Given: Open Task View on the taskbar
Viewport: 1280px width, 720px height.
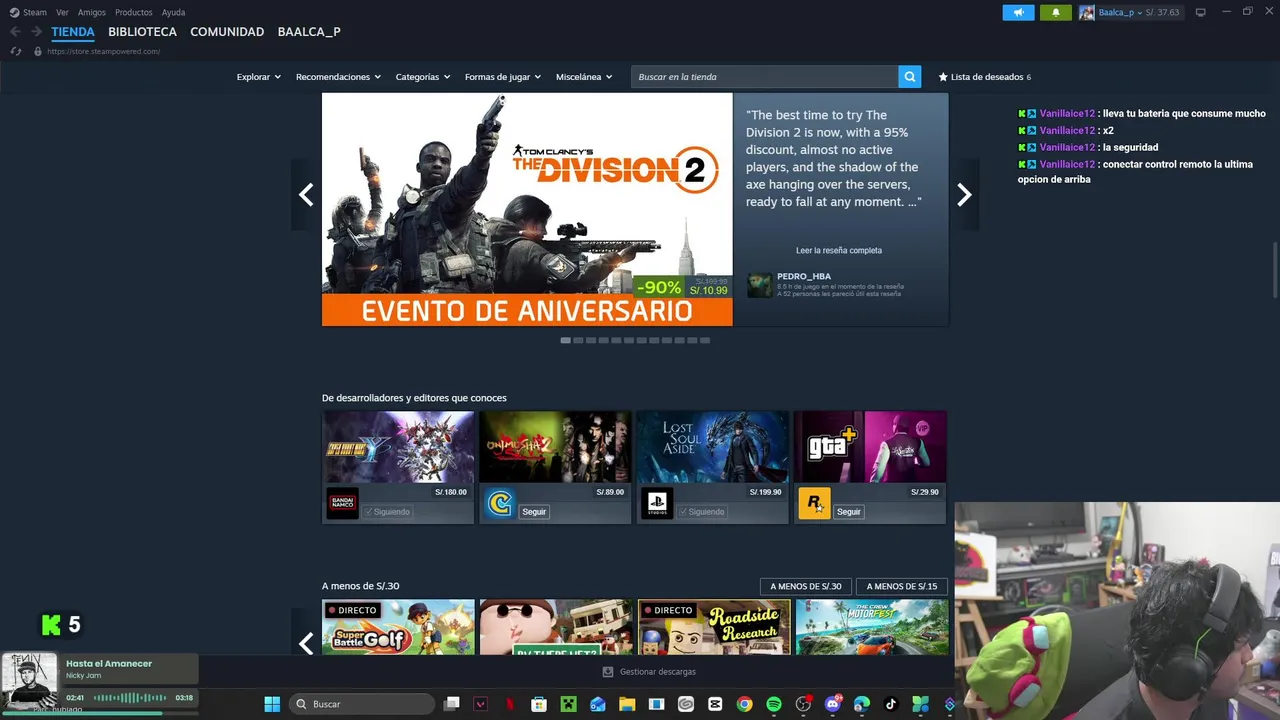Looking at the screenshot, I should pos(452,704).
